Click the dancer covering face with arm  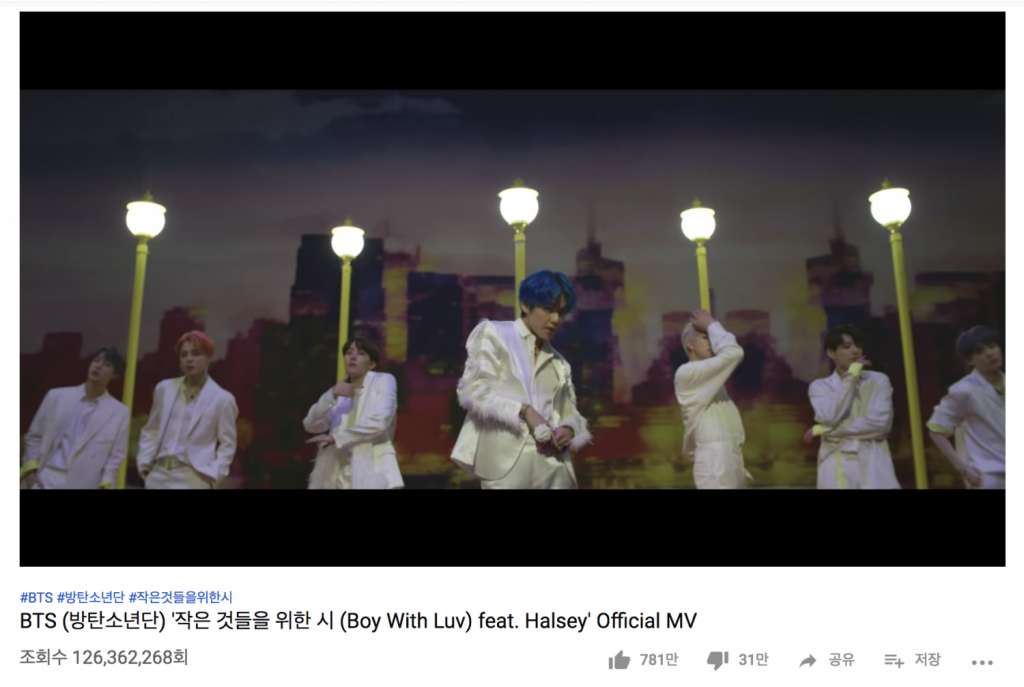click(711, 398)
